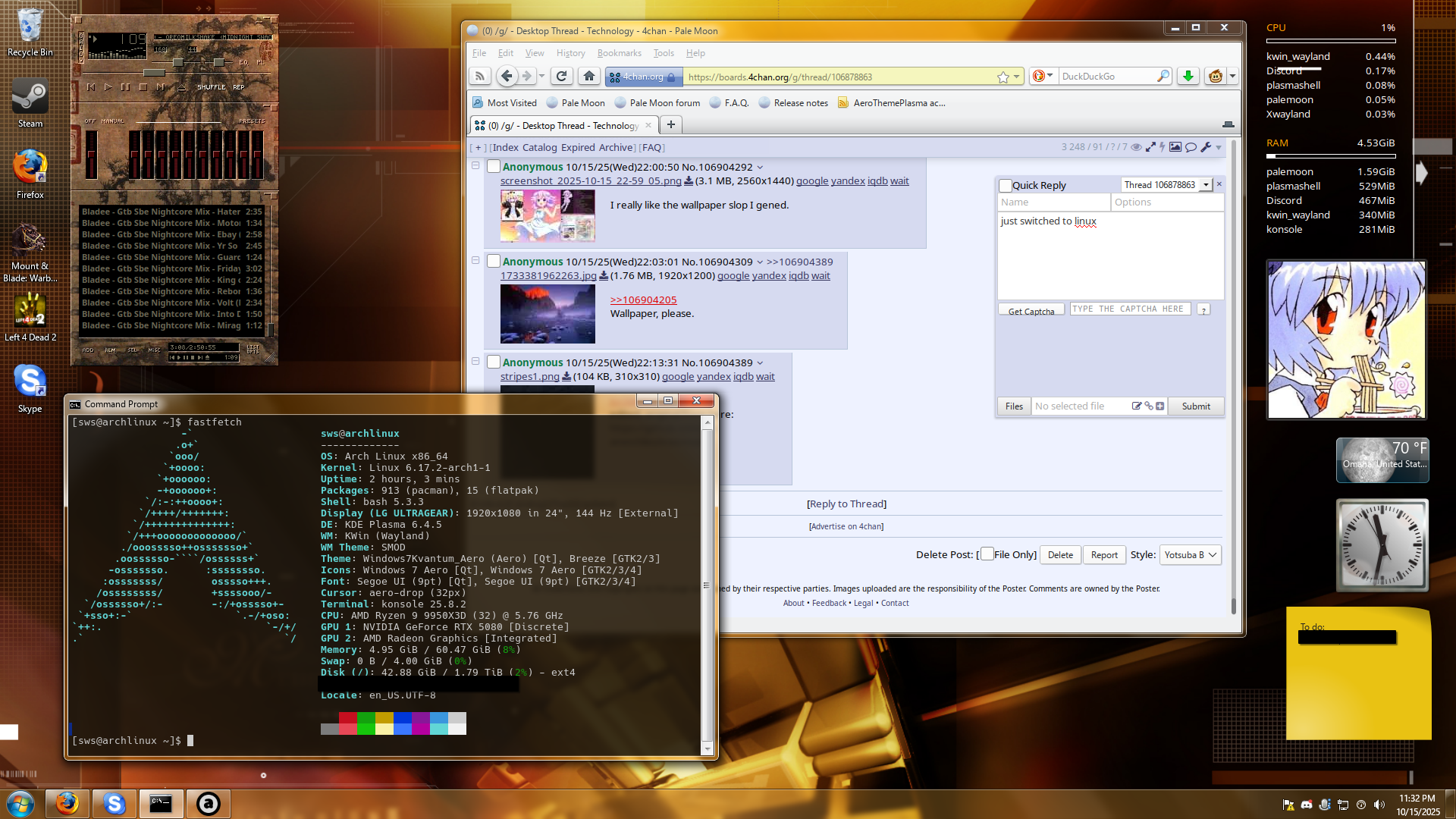1456x819 pixels.
Task: Tick the checkbox for post No.106904292
Action: click(x=494, y=167)
